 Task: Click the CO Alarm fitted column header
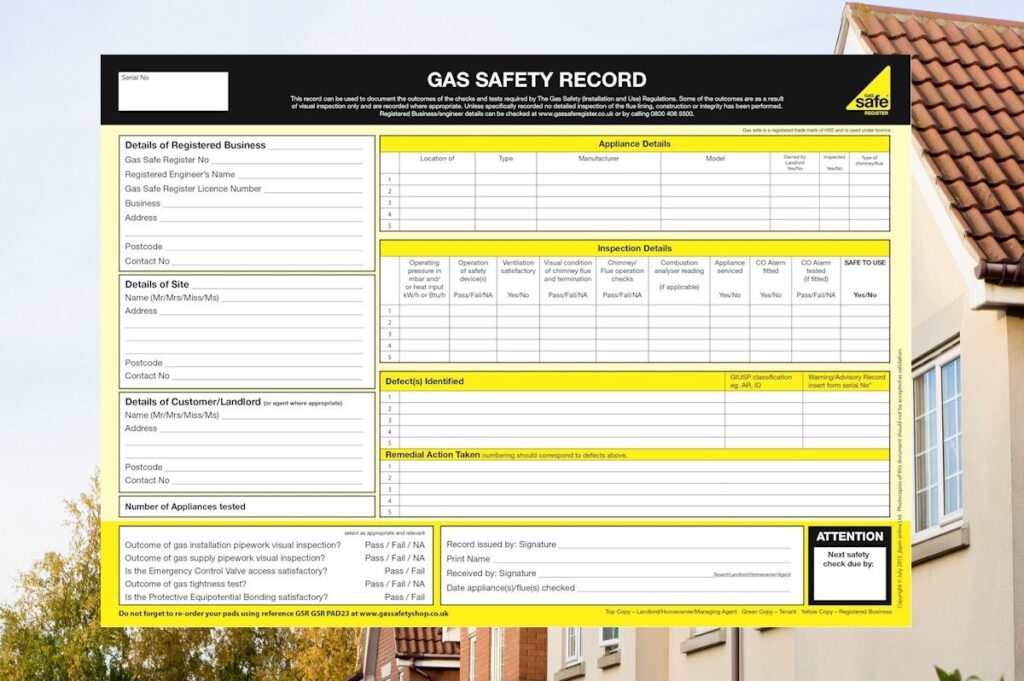click(771, 279)
